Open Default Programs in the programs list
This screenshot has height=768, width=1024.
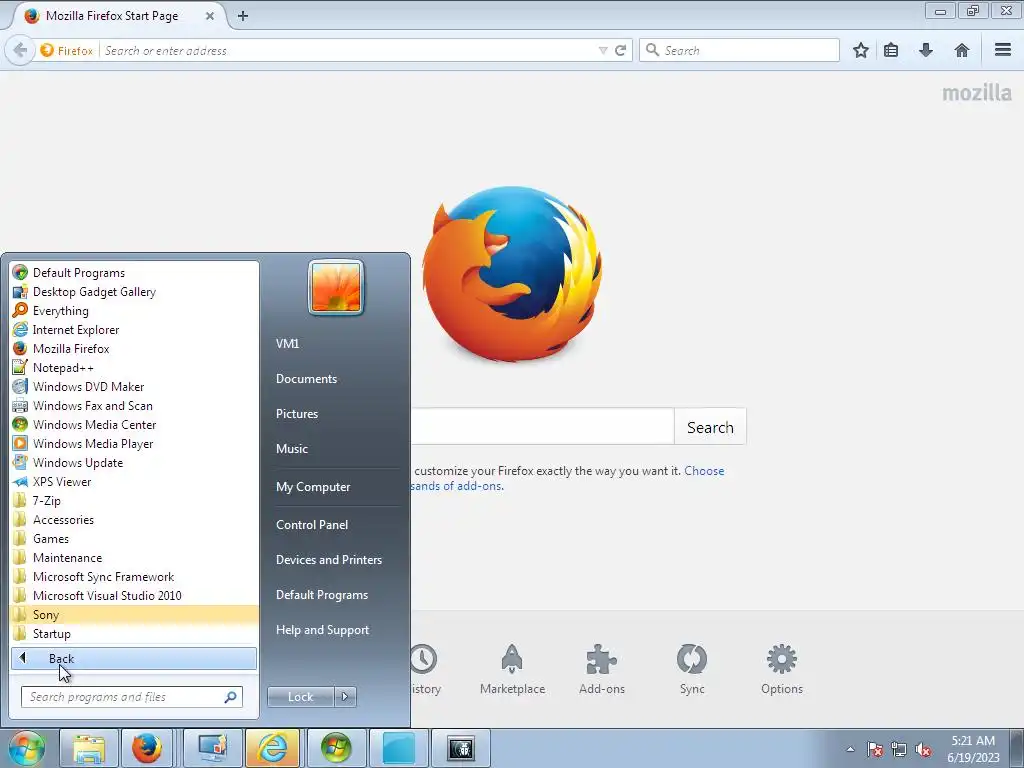[x=135, y=273]
